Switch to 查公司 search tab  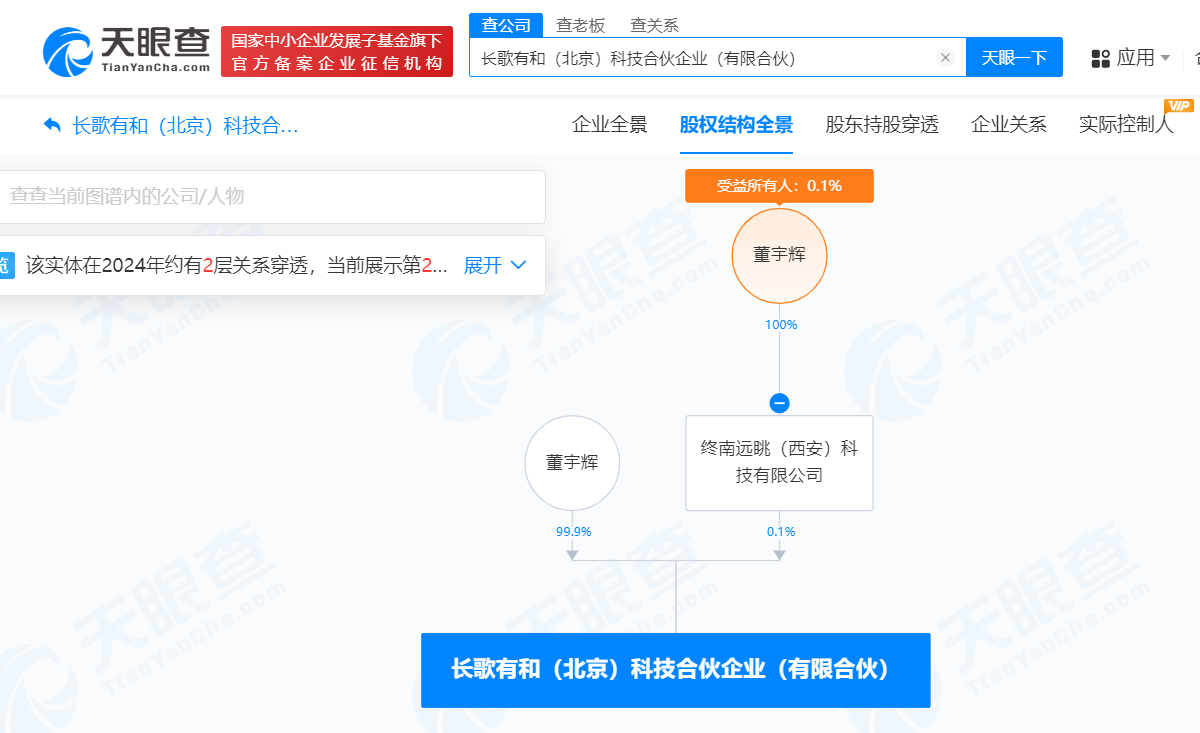[506, 25]
